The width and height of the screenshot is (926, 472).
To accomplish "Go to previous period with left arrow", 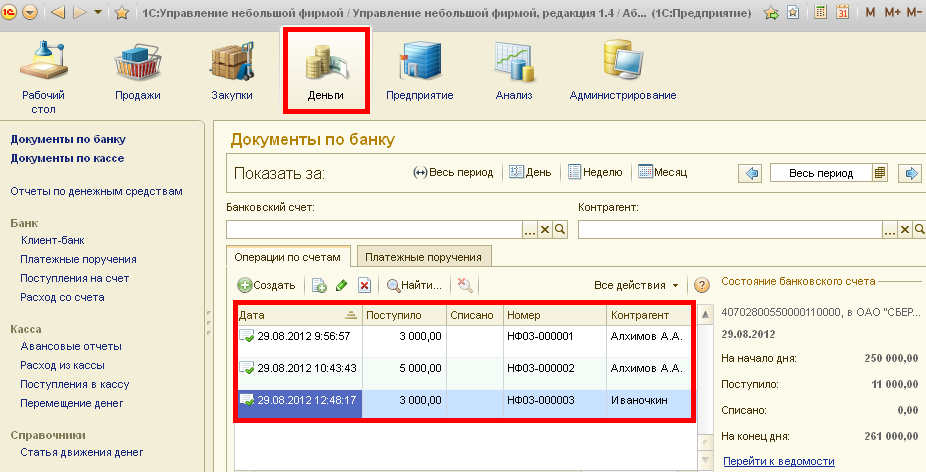I will 750,173.
